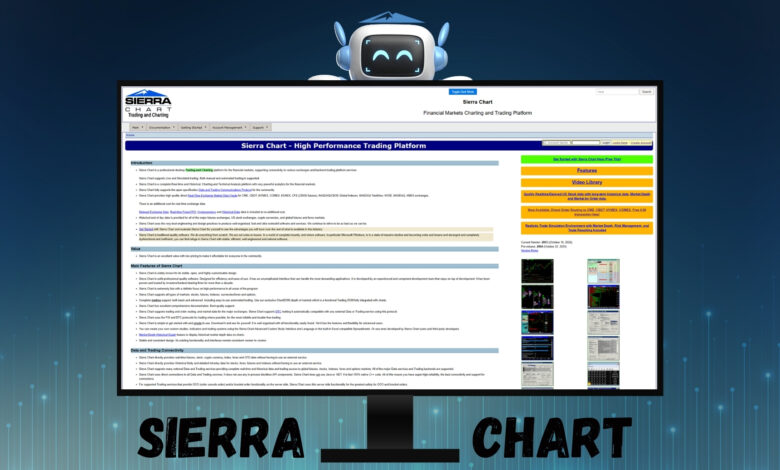780x470 pixels.
Task: Open the second right-column red-green thumbnail
Action: coord(603,297)
